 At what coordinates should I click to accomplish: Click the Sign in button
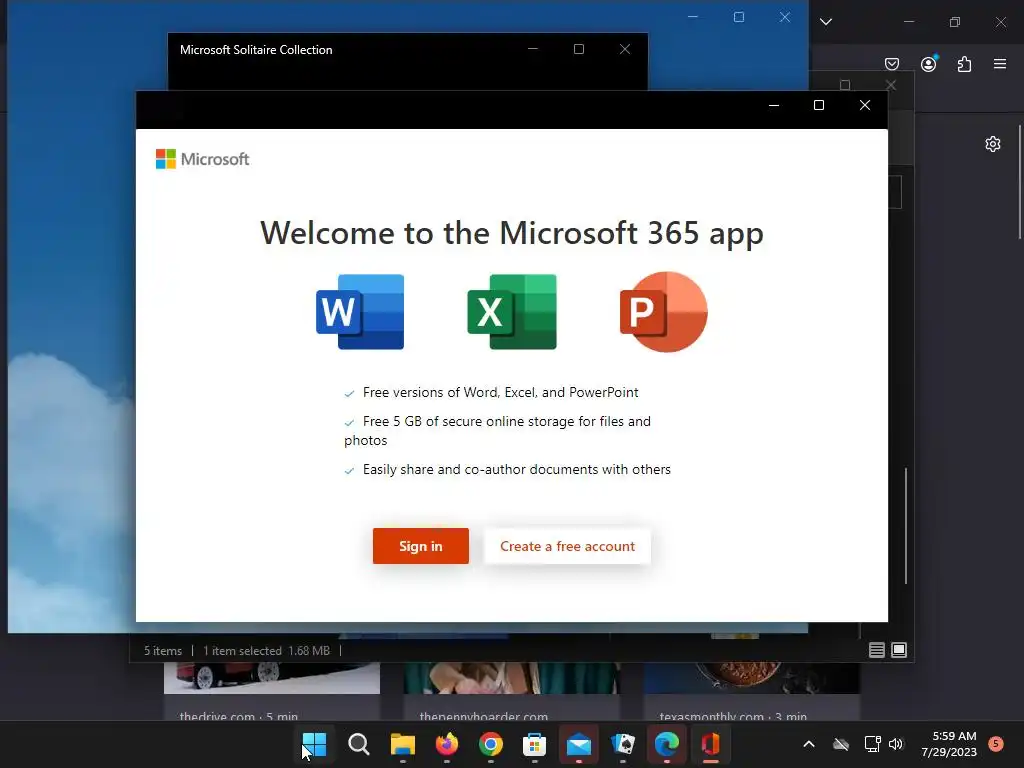421,546
